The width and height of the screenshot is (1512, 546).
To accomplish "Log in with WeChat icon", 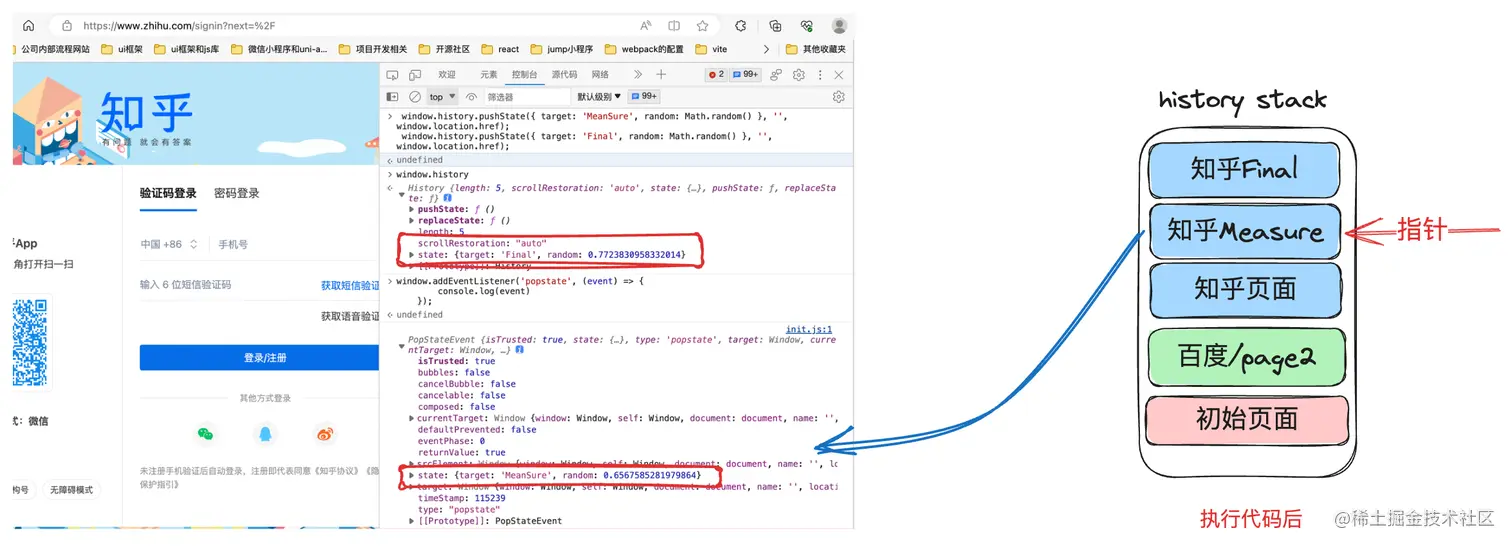I will point(205,434).
